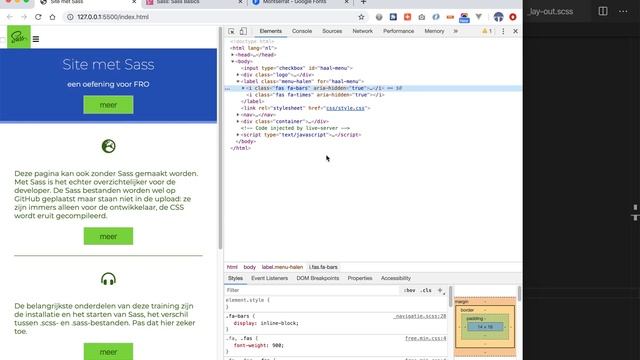The height and width of the screenshot is (360, 640).
Task: Show more DevTools tabs with the double chevron
Action: (456, 31)
